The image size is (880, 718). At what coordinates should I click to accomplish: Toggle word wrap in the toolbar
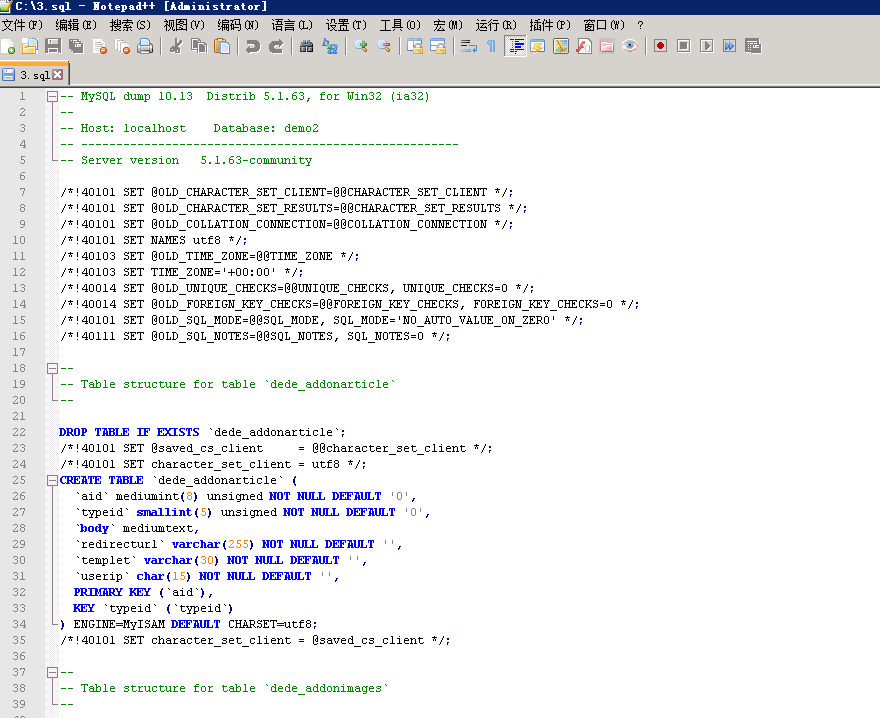coord(468,46)
